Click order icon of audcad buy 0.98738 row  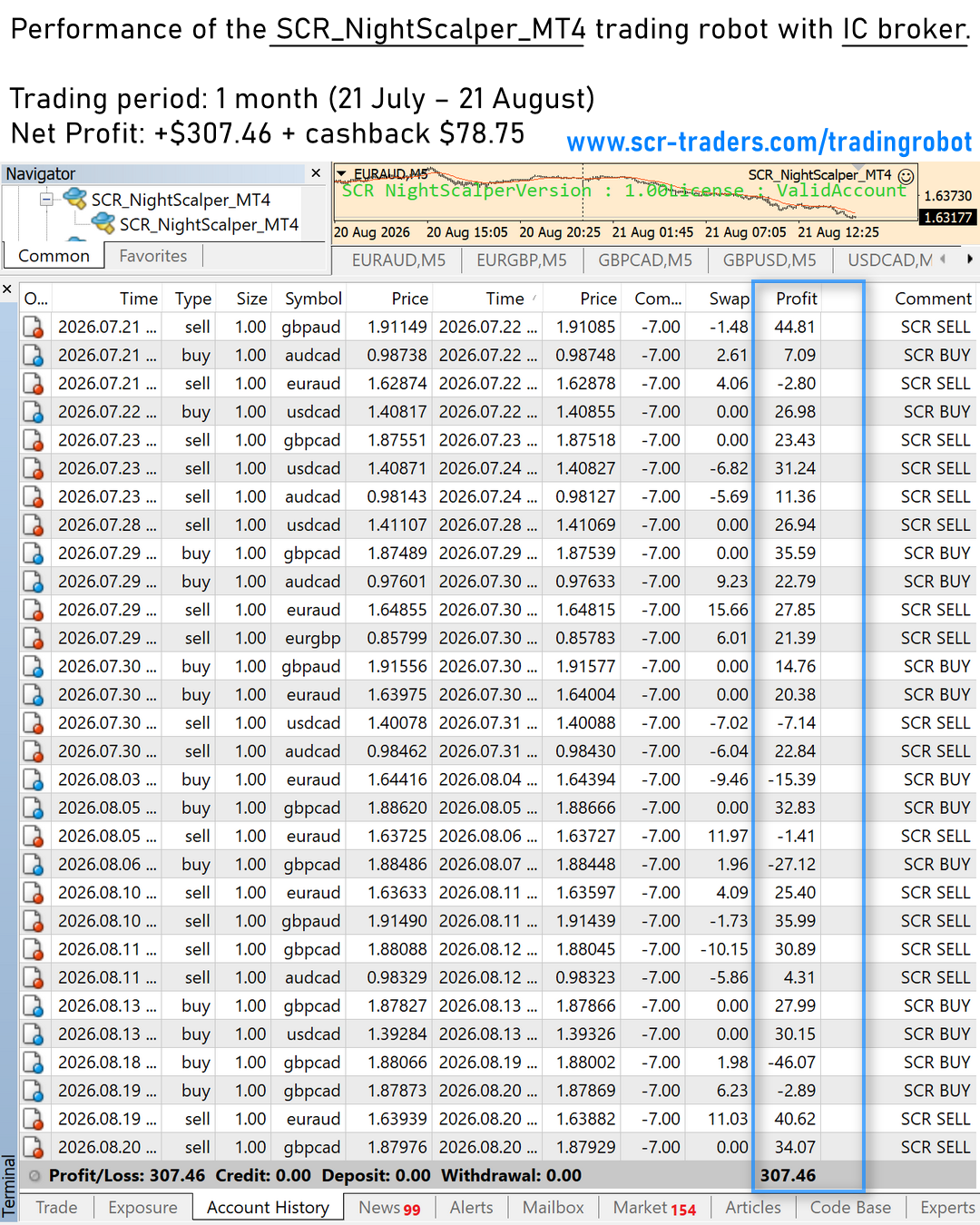point(34,355)
